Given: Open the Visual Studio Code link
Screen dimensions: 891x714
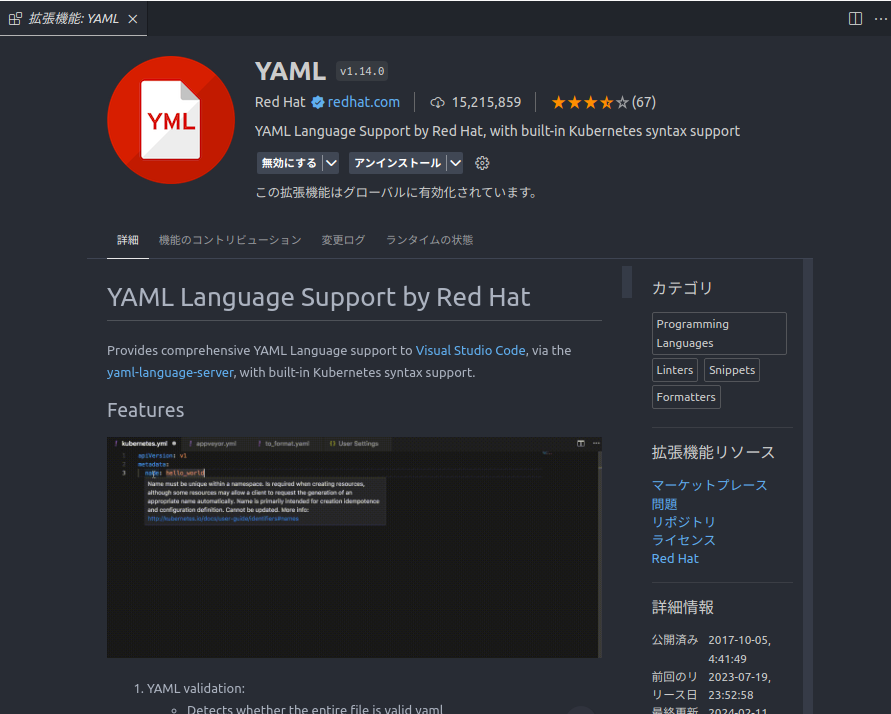Looking at the screenshot, I should (x=471, y=350).
